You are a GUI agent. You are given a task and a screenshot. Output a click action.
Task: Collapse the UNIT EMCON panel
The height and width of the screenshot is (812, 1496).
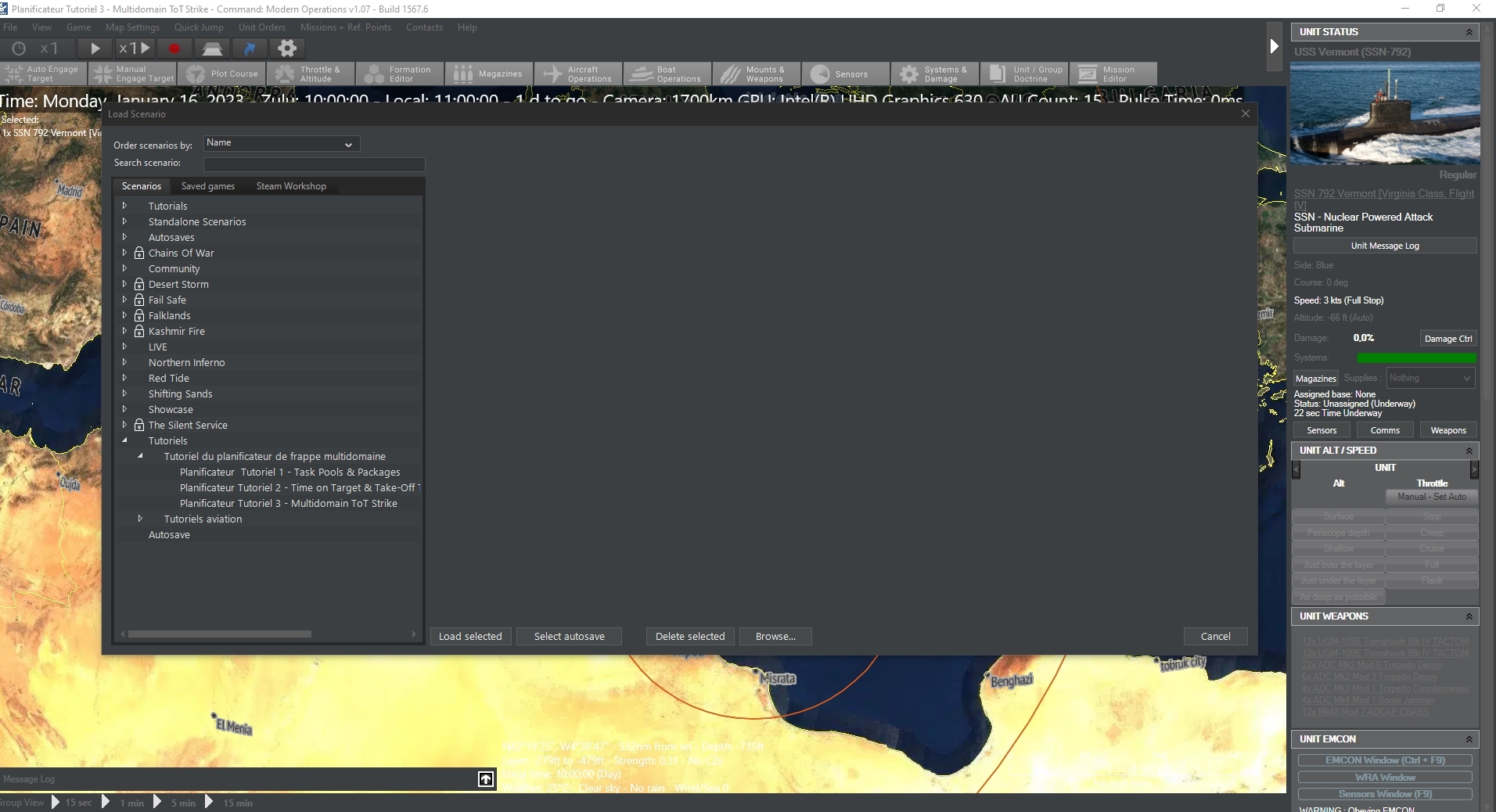(x=1469, y=739)
